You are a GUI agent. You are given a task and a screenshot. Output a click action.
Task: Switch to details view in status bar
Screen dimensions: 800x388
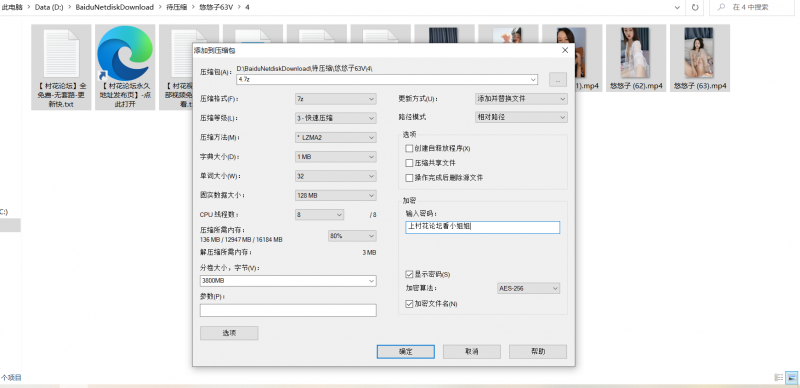(x=779, y=377)
